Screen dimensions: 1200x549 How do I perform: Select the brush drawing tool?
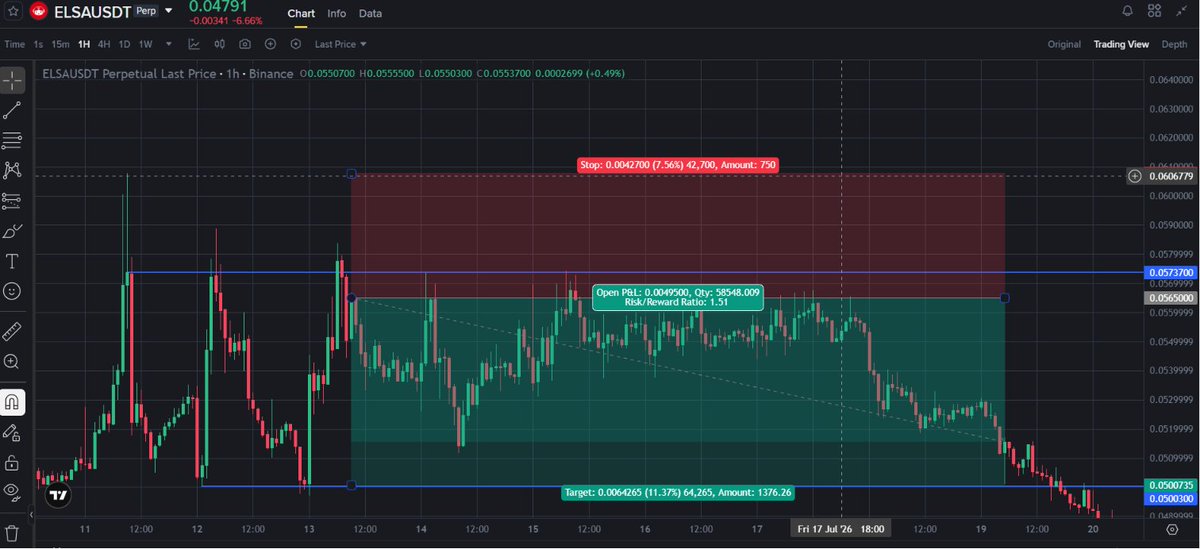pos(12,231)
